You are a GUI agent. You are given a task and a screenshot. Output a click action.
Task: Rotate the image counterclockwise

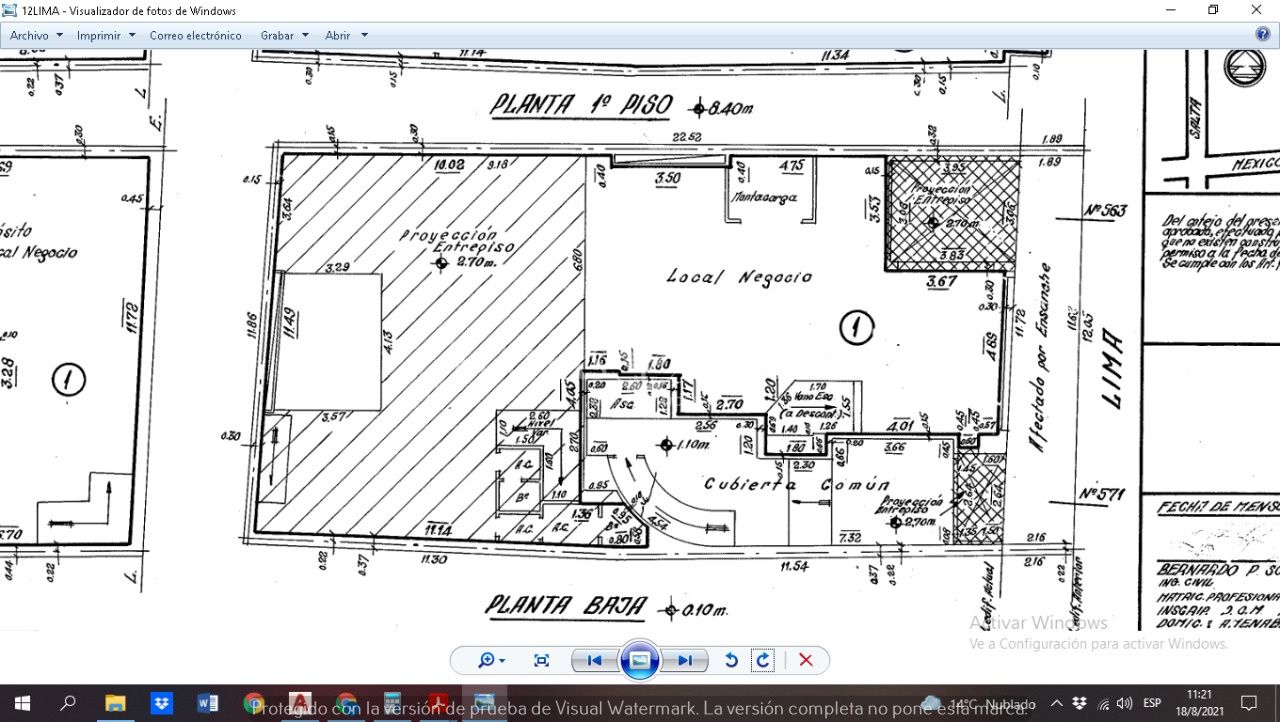tap(731, 660)
